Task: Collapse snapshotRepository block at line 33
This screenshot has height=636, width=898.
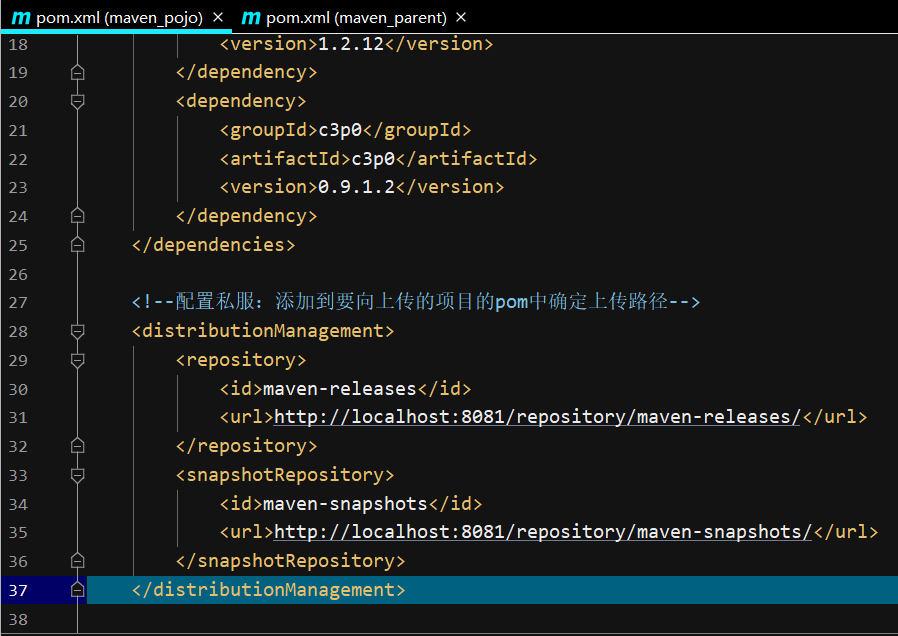Action: 77,475
